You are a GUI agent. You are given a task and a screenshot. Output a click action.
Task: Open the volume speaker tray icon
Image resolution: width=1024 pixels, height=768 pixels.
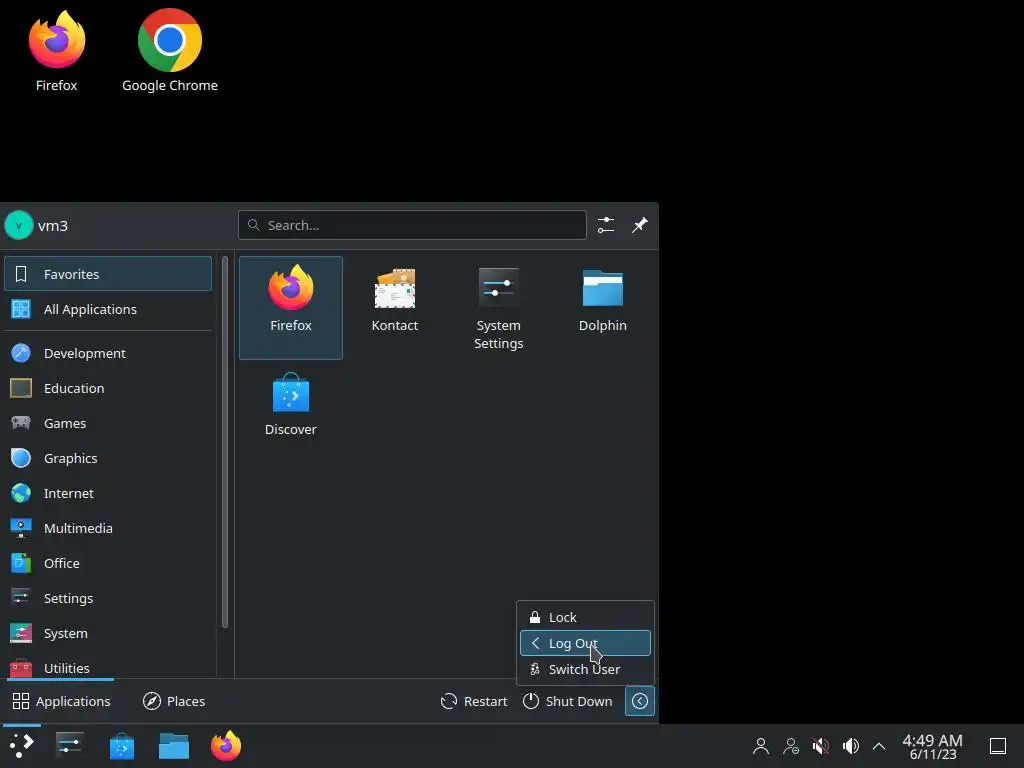pos(850,746)
